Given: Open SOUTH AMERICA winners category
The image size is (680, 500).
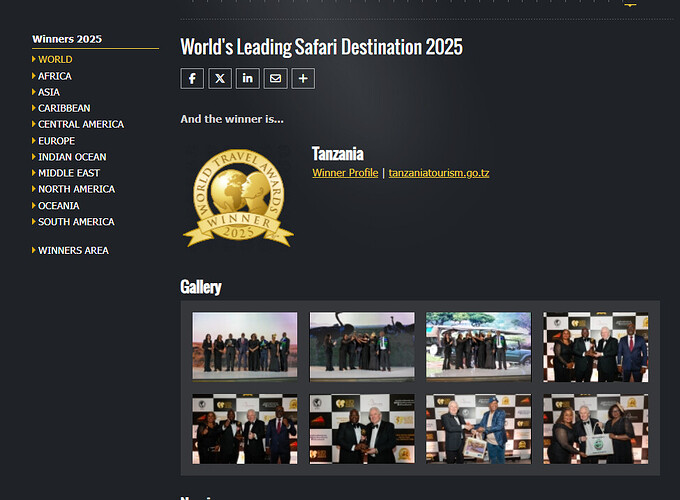Looking at the screenshot, I should coord(76,222).
